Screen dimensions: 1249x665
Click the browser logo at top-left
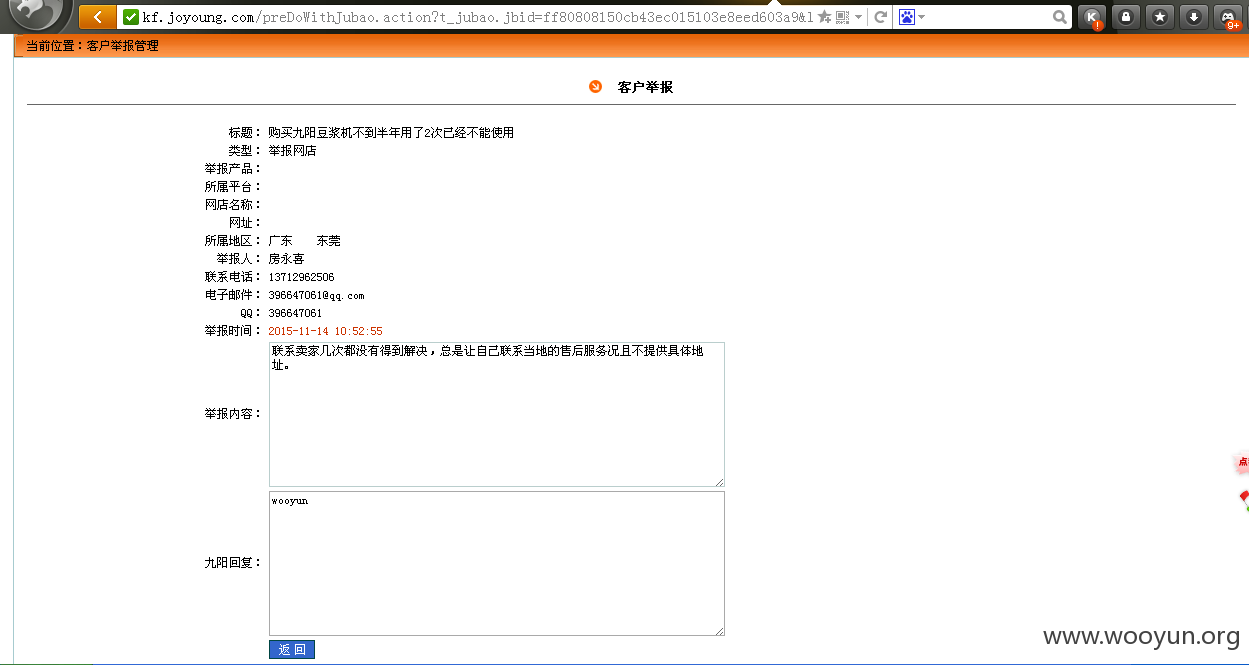point(36,13)
